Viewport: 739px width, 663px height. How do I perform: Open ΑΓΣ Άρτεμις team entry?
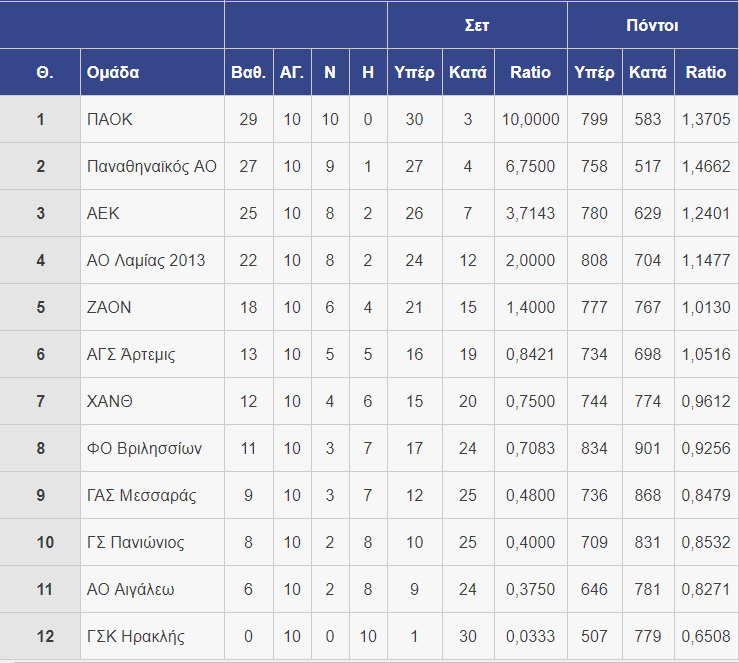(x=131, y=355)
